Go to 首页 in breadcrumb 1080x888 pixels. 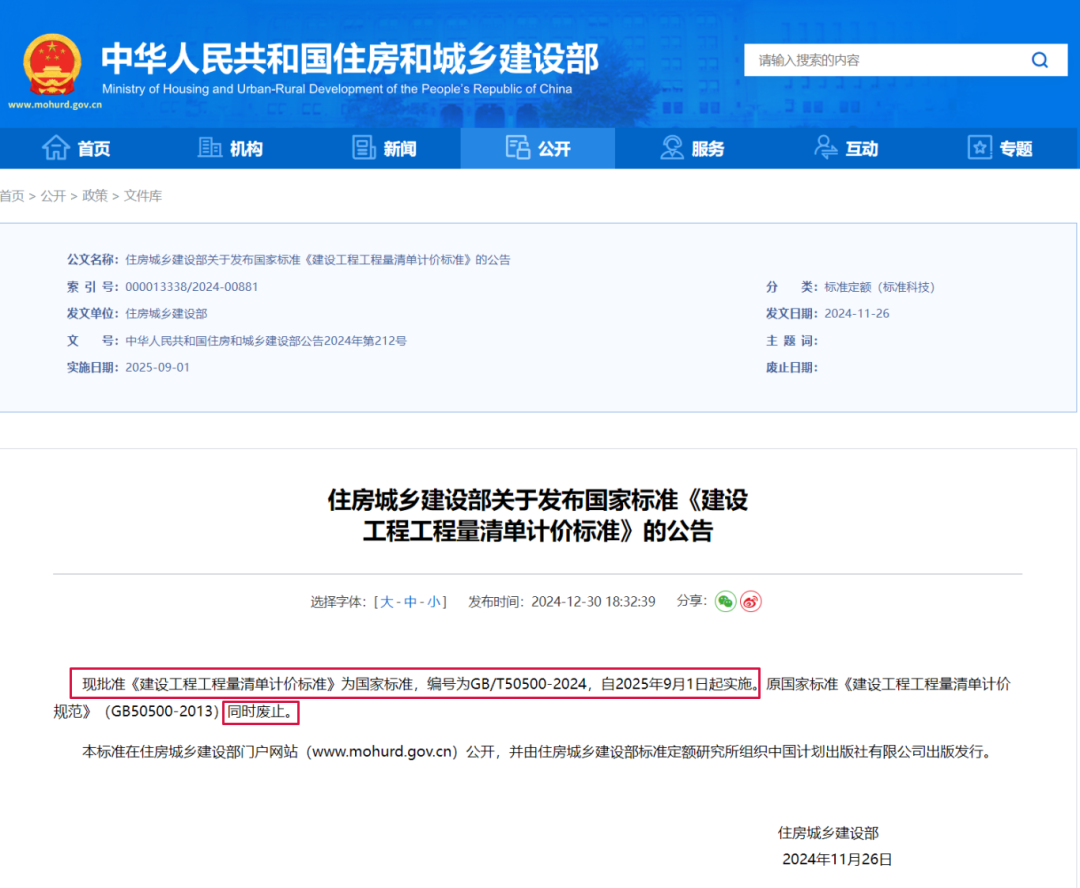coord(12,196)
